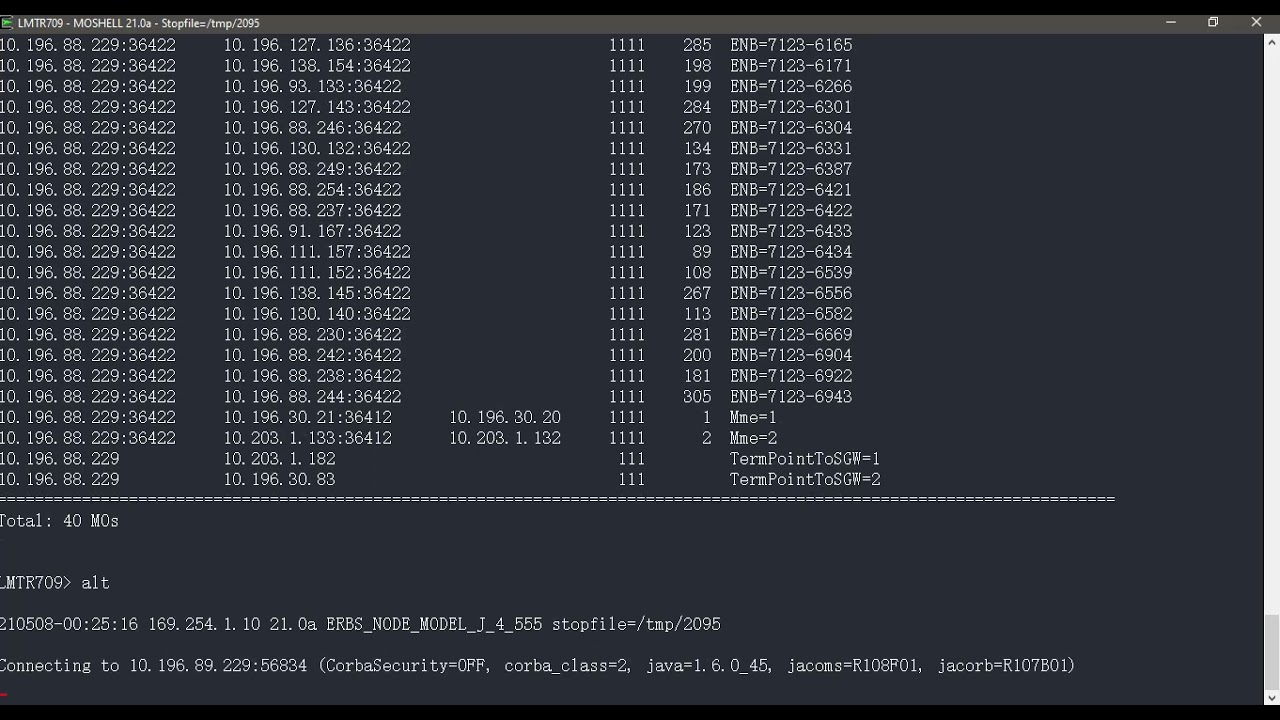Click secondary address 10.203.1.132
Viewport: 1280px width, 720px height.
pos(505,438)
